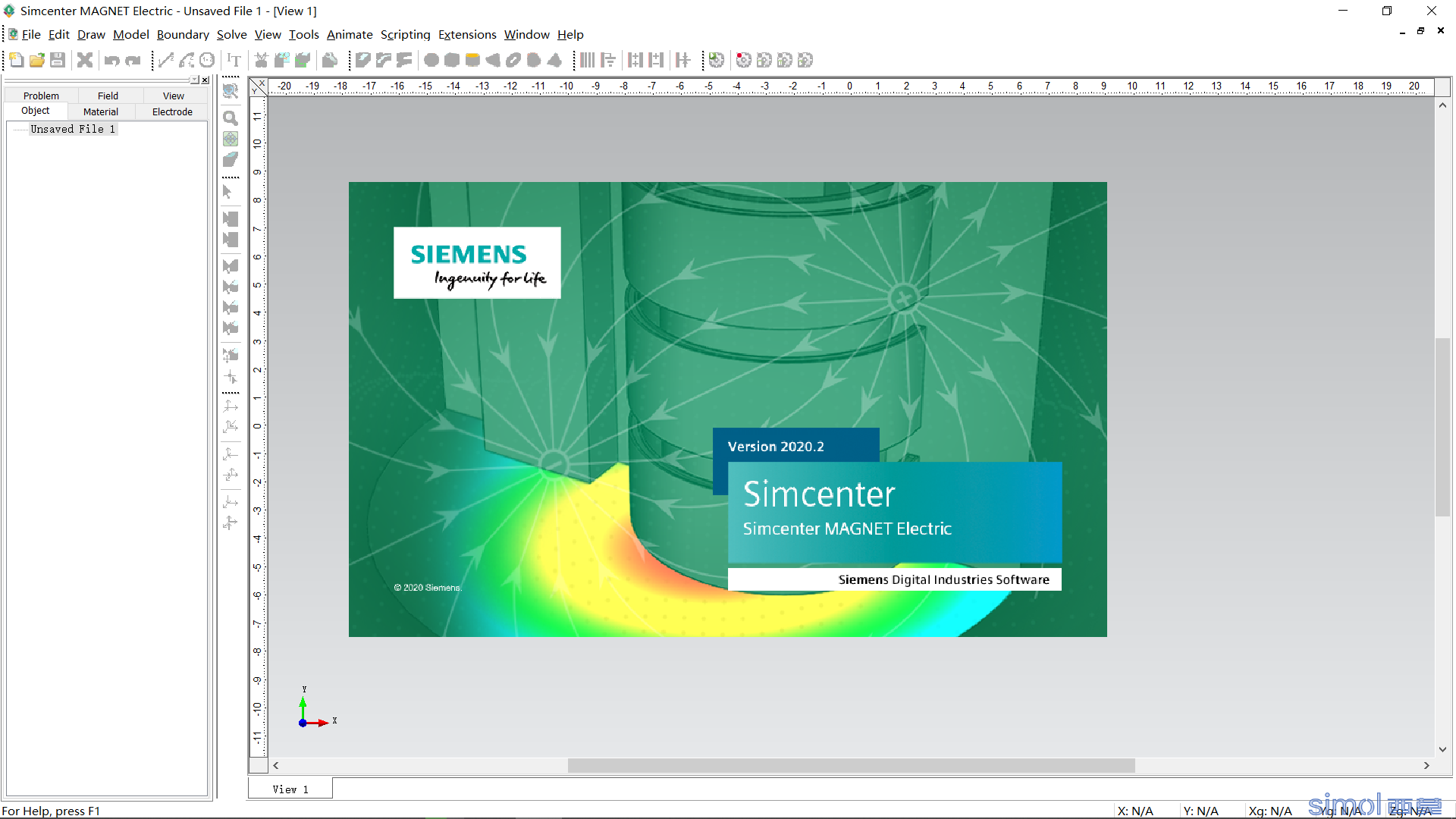
Task: Switch to the View tab in project panel
Action: [174, 96]
